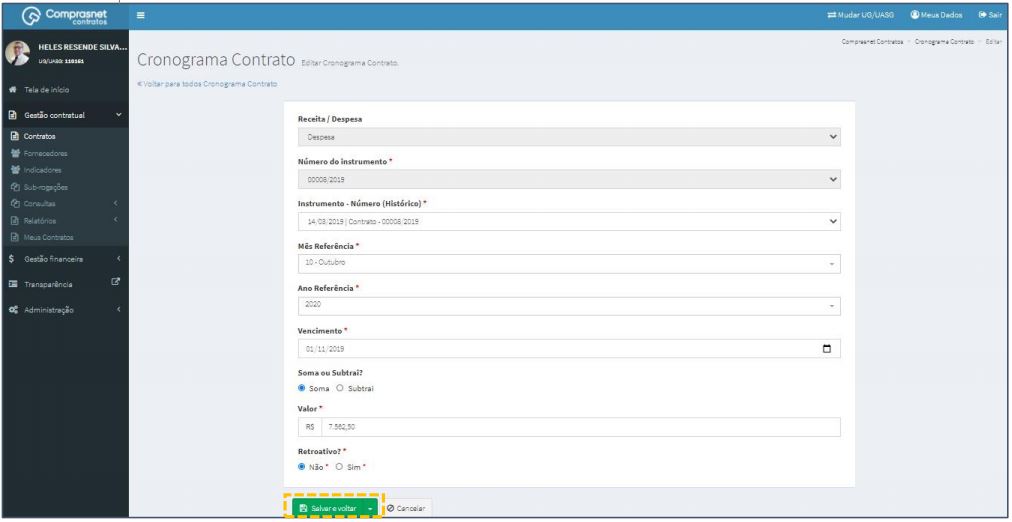Toggle the hamburger sidebar menu icon
The image size is (1012, 522).
coord(141,15)
